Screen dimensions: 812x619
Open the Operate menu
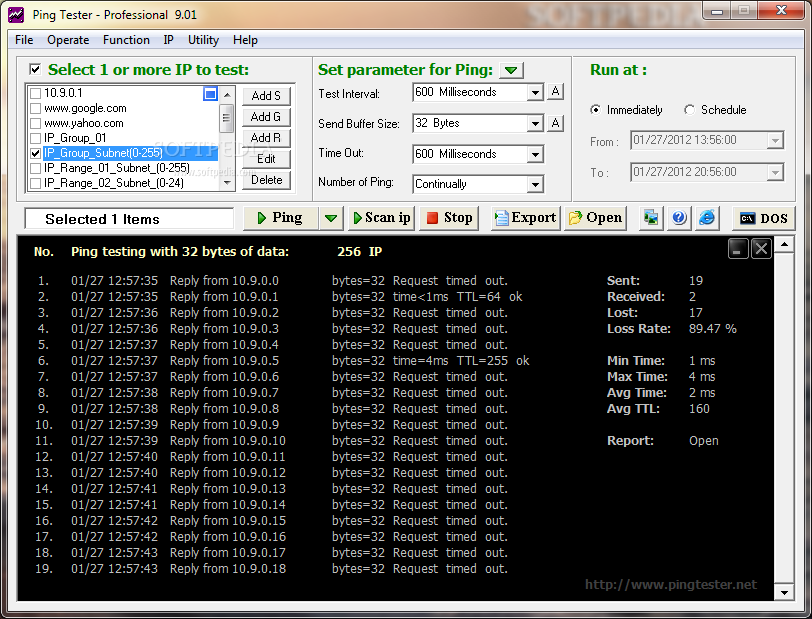click(x=68, y=40)
